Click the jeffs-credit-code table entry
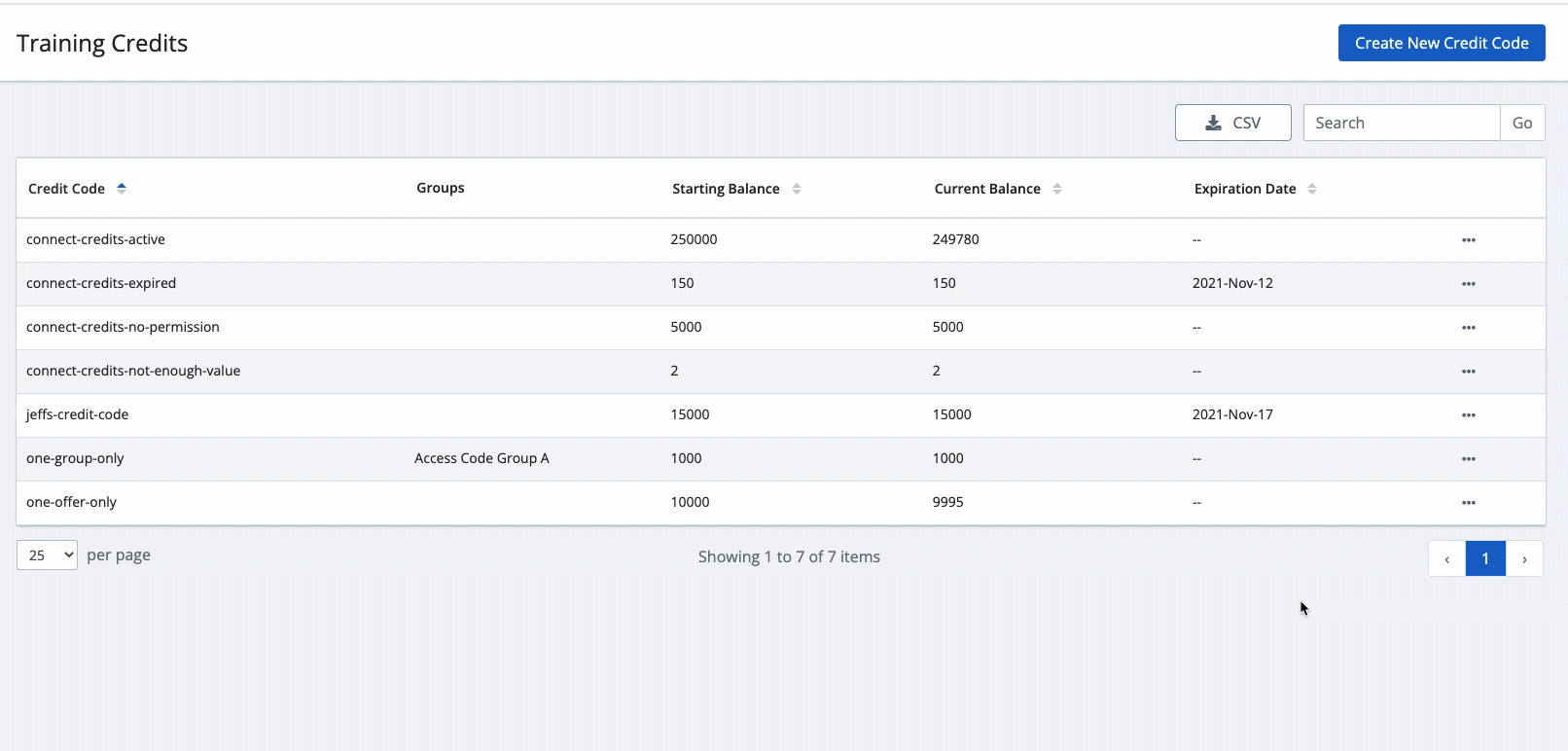 pos(78,414)
